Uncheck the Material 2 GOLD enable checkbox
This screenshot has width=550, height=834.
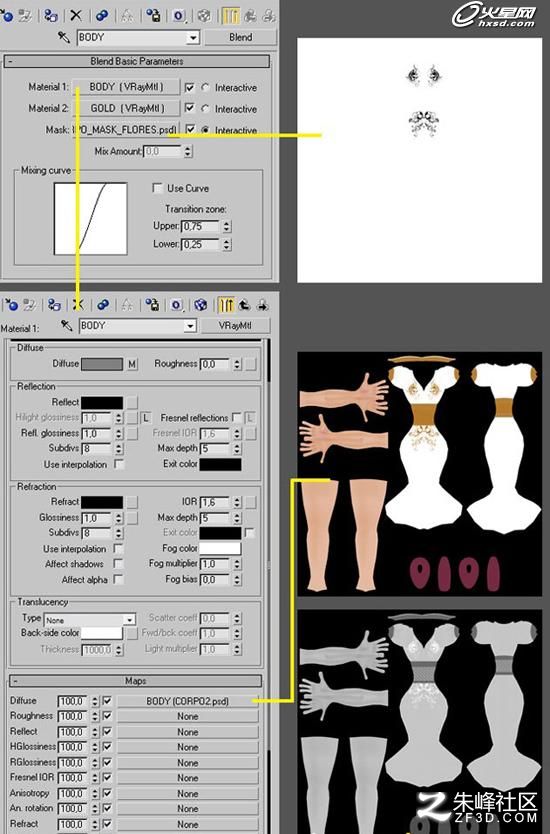coord(189,109)
